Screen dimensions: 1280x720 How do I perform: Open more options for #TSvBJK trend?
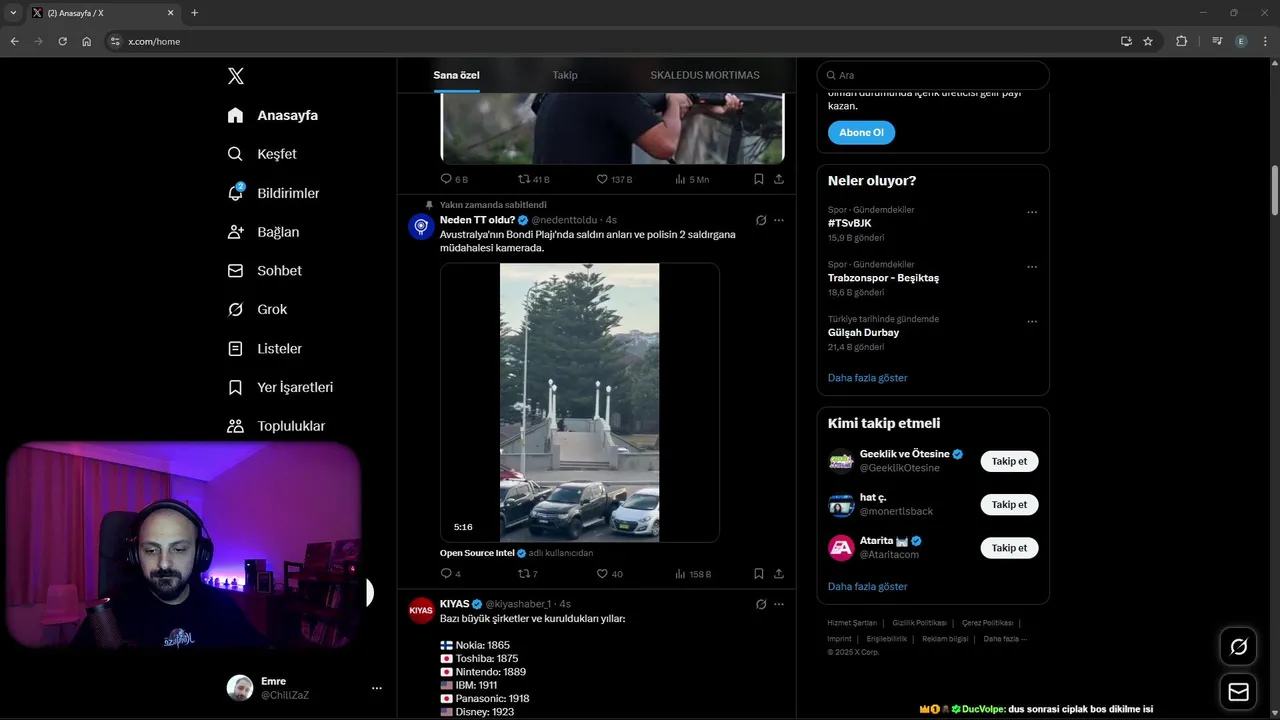pyautogui.click(x=1032, y=212)
